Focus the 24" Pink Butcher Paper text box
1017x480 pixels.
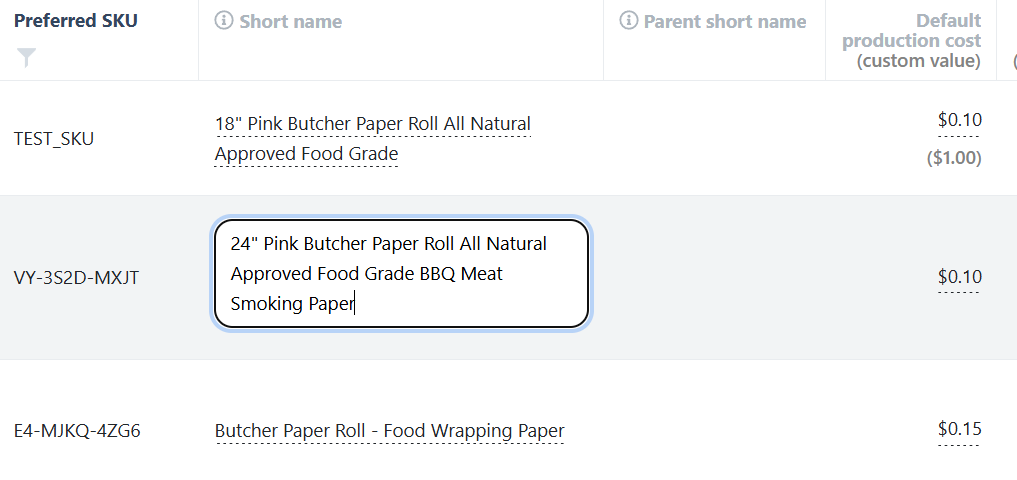pos(401,273)
